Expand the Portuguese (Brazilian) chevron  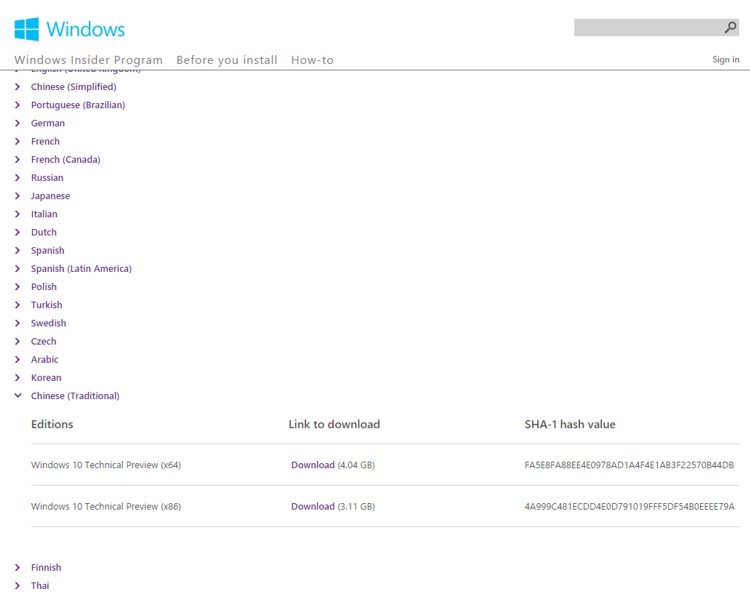click(x=18, y=105)
